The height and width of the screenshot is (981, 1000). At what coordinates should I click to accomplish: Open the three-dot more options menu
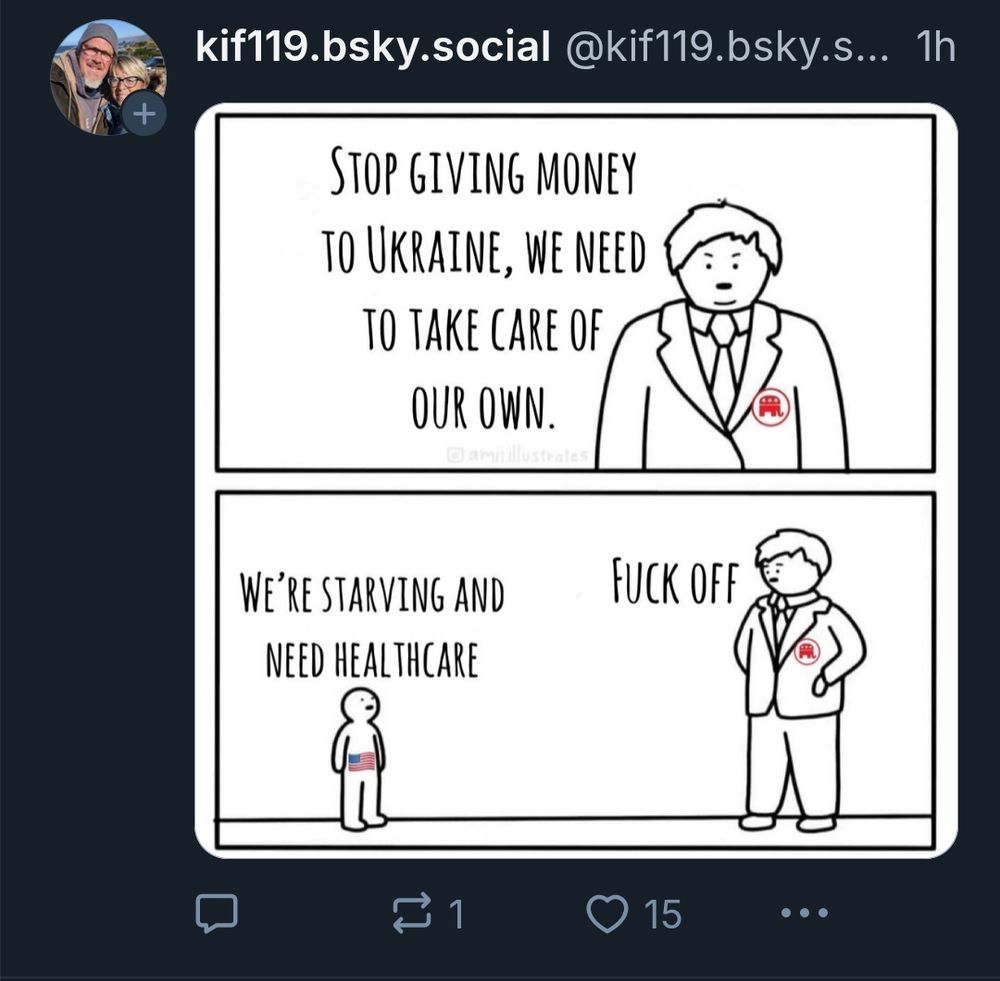pos(805,913)
